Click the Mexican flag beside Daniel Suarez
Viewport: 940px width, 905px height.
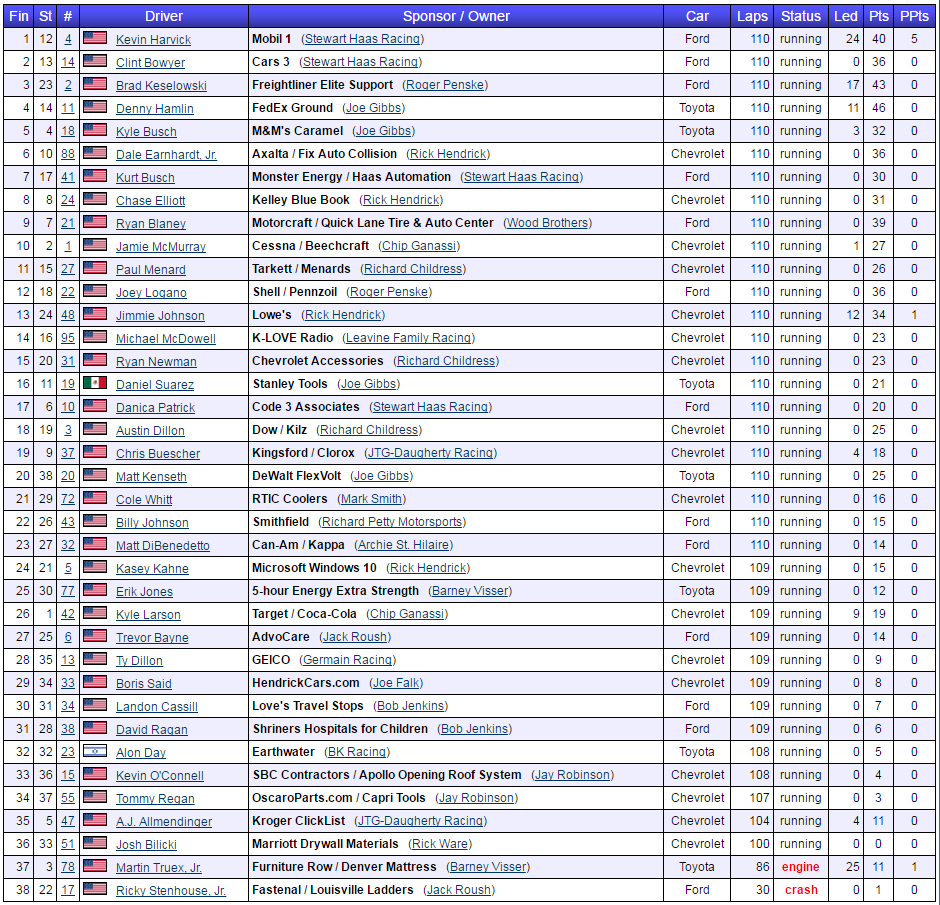(x=95, y=384)
